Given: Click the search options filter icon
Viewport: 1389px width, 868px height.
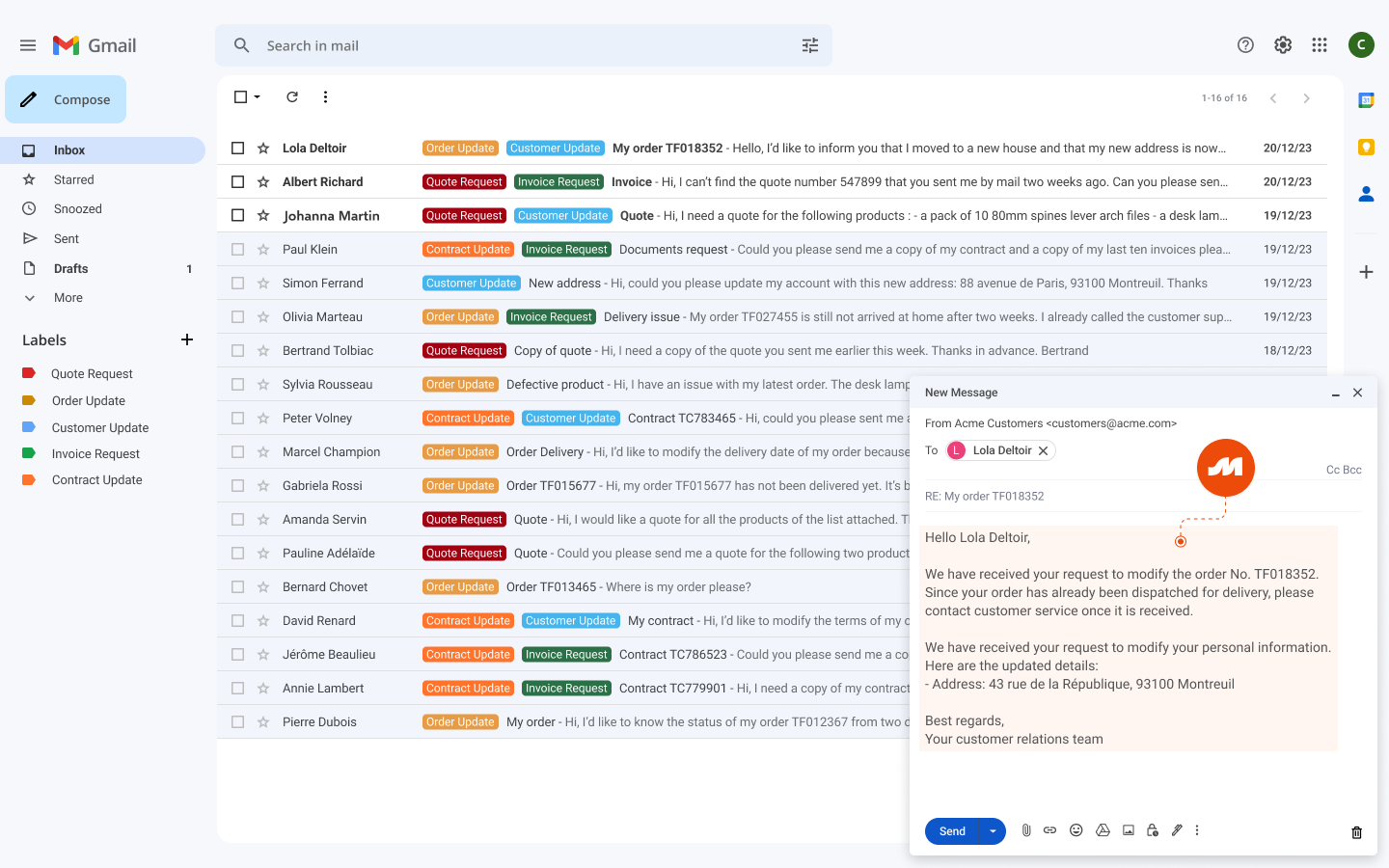Looking at the screenshot, I should pyautogui.click(x=810, y=45).
